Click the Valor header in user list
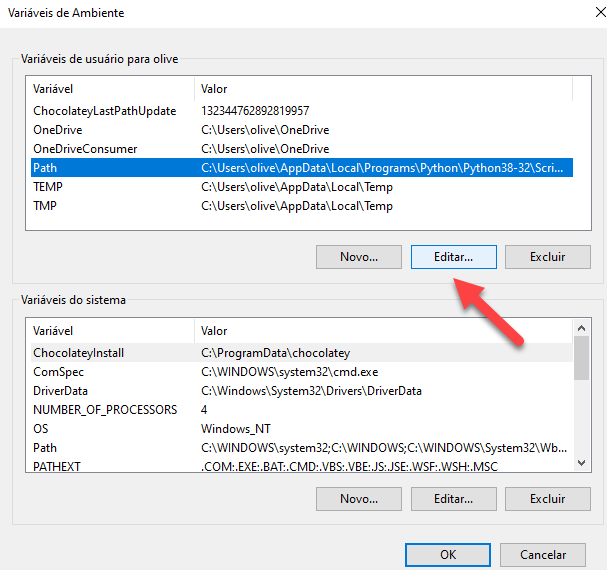 383,89
